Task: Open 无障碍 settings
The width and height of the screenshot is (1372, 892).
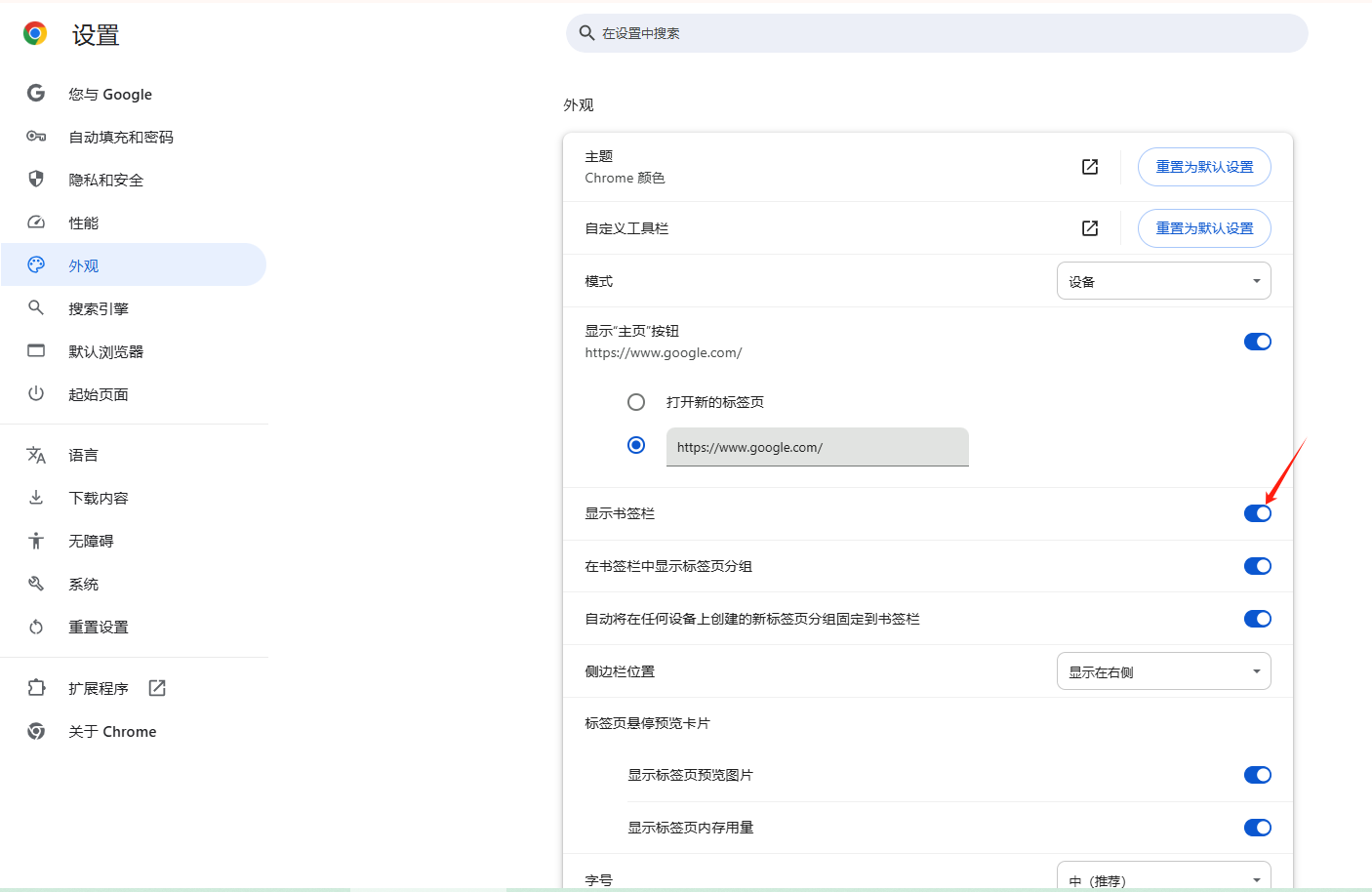Action: point(134,541)
